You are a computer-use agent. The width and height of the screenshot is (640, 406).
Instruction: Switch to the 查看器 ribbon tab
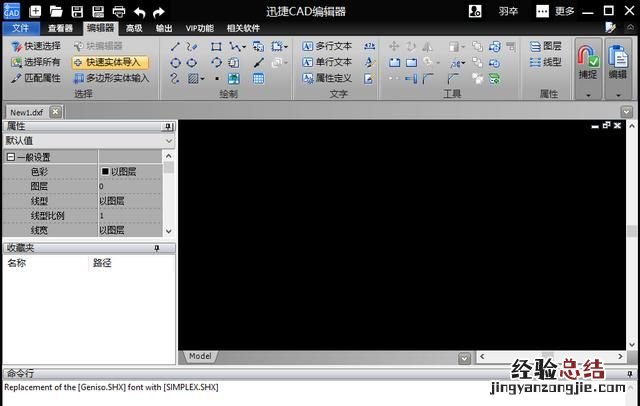coord(61,28)
